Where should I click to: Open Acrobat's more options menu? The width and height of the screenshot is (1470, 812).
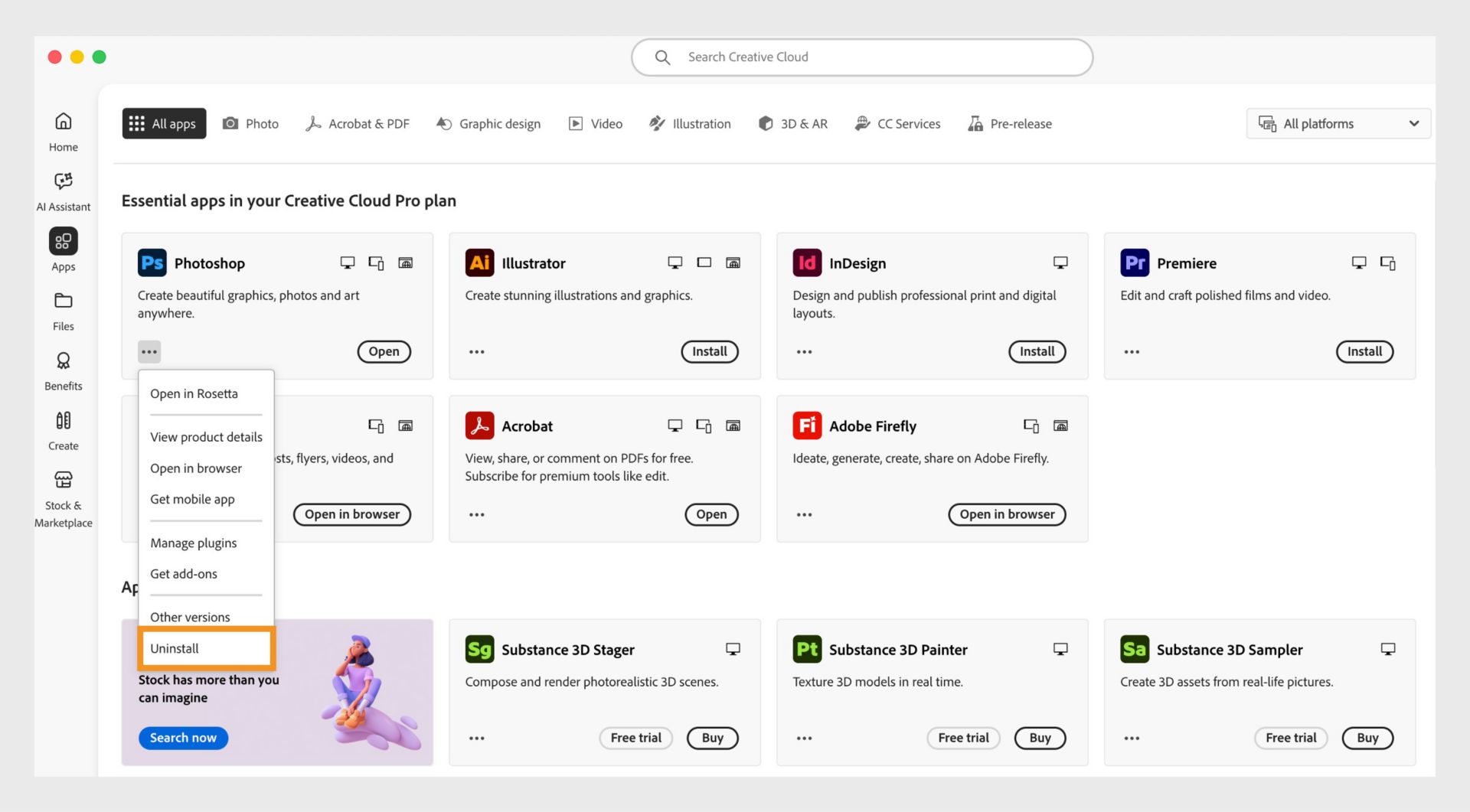pos(477,514)
